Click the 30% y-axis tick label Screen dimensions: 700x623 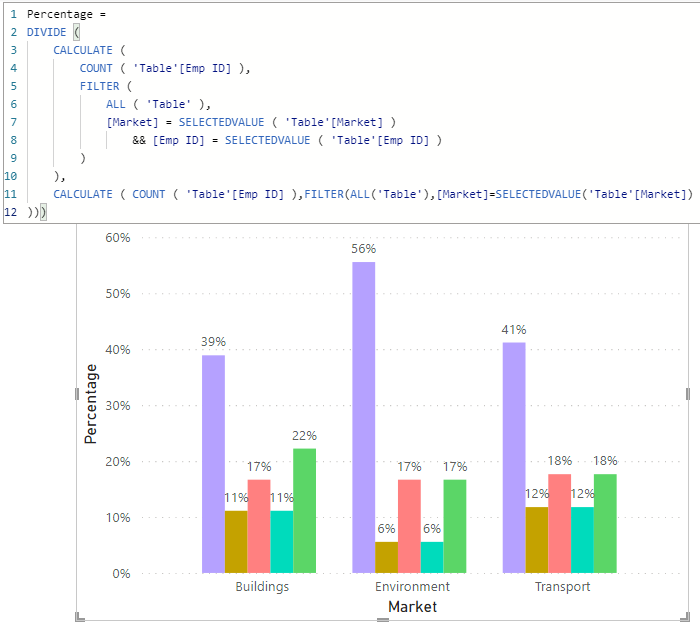tap(118, 406)
